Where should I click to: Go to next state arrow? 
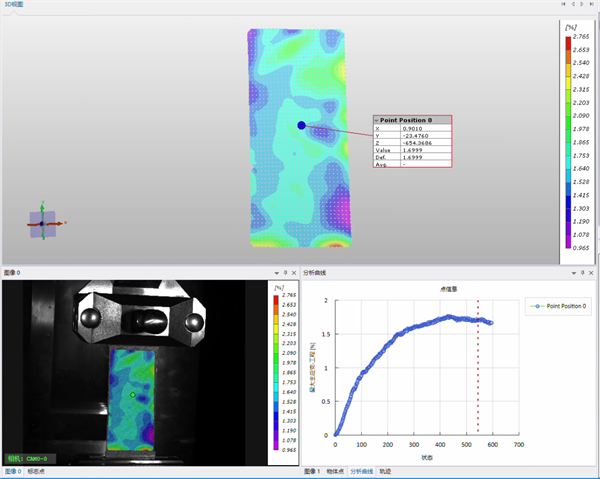pos(582,4)
